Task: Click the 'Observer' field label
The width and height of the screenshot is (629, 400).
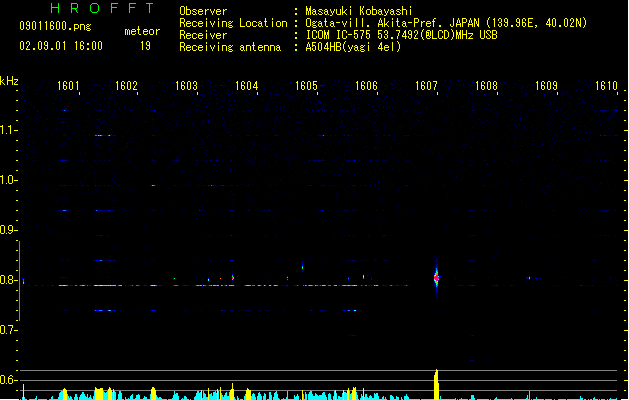Action: click(203, 11)
